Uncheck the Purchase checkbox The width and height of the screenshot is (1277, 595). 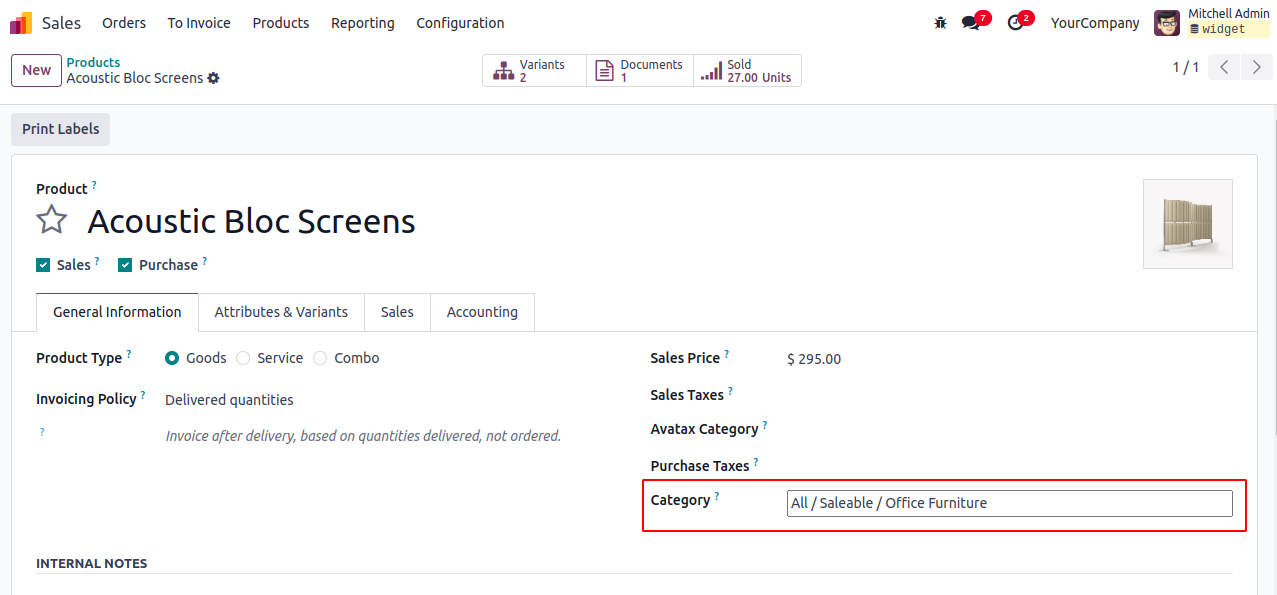pyautogui.click(x=125, y=265)
